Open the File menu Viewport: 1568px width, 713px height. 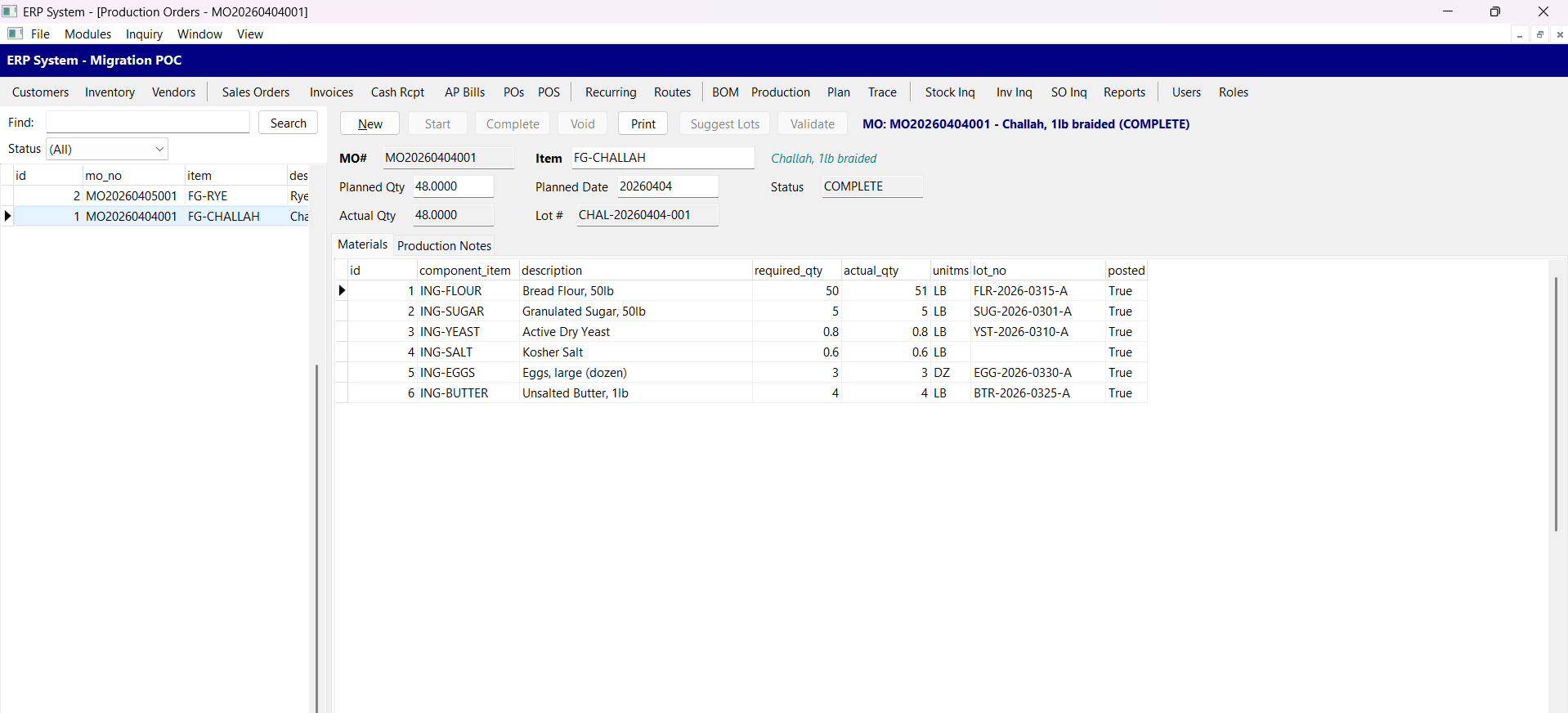(40, 34)
